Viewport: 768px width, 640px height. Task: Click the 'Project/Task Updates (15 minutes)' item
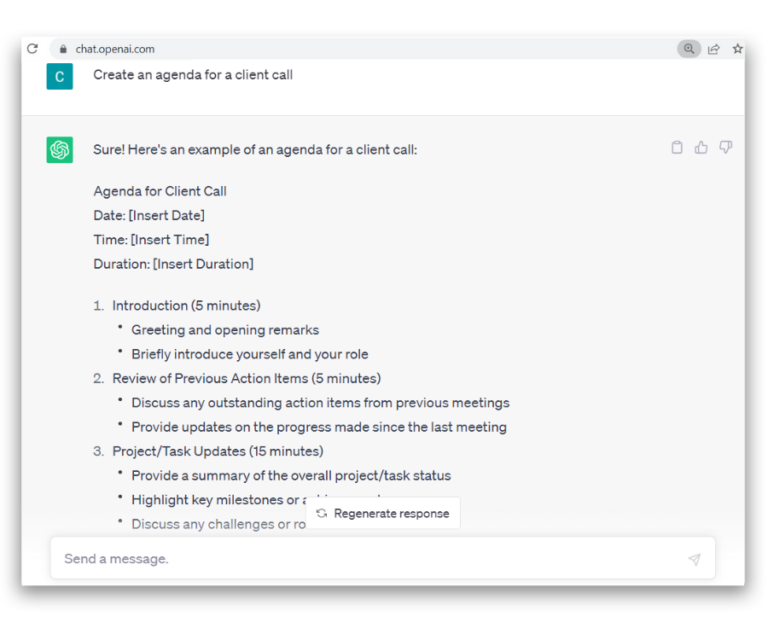tap(217, 451)
